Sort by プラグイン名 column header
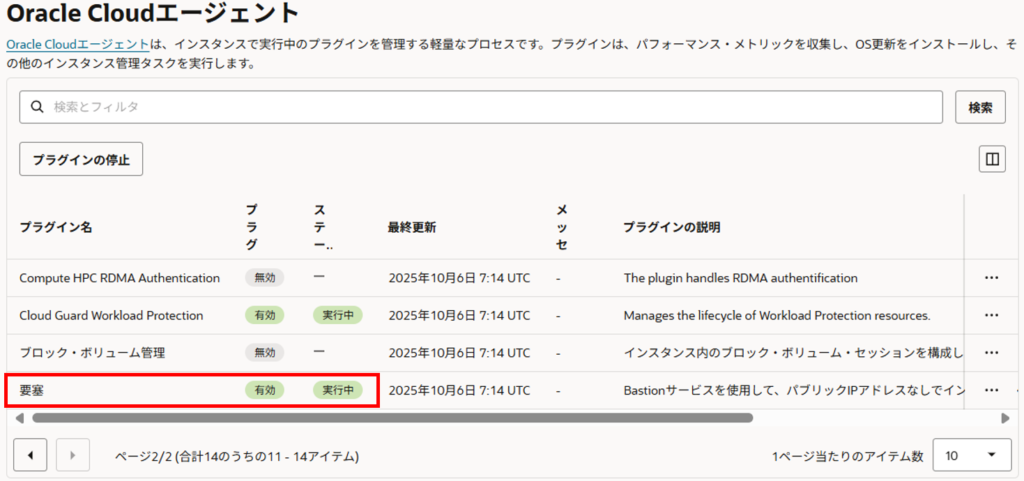This screenshot has width=1024, height=481. (x=56, y=227)
